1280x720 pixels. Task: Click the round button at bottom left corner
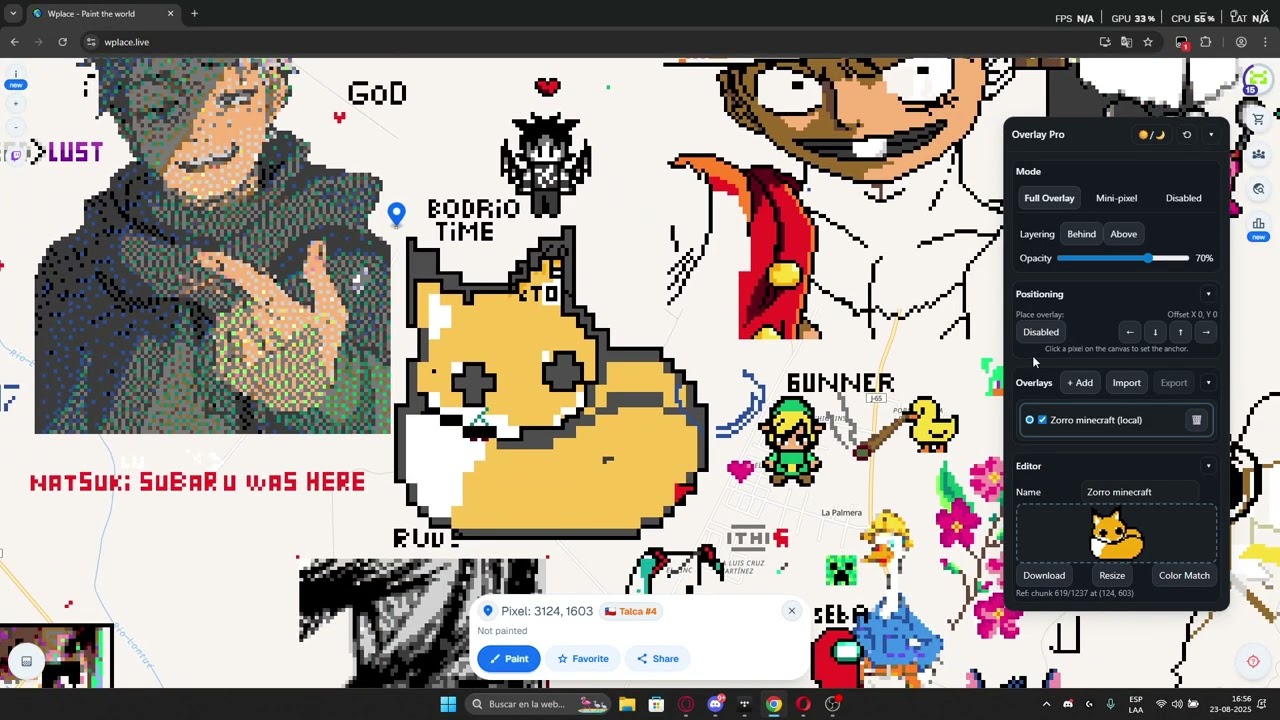coord(27,661)
